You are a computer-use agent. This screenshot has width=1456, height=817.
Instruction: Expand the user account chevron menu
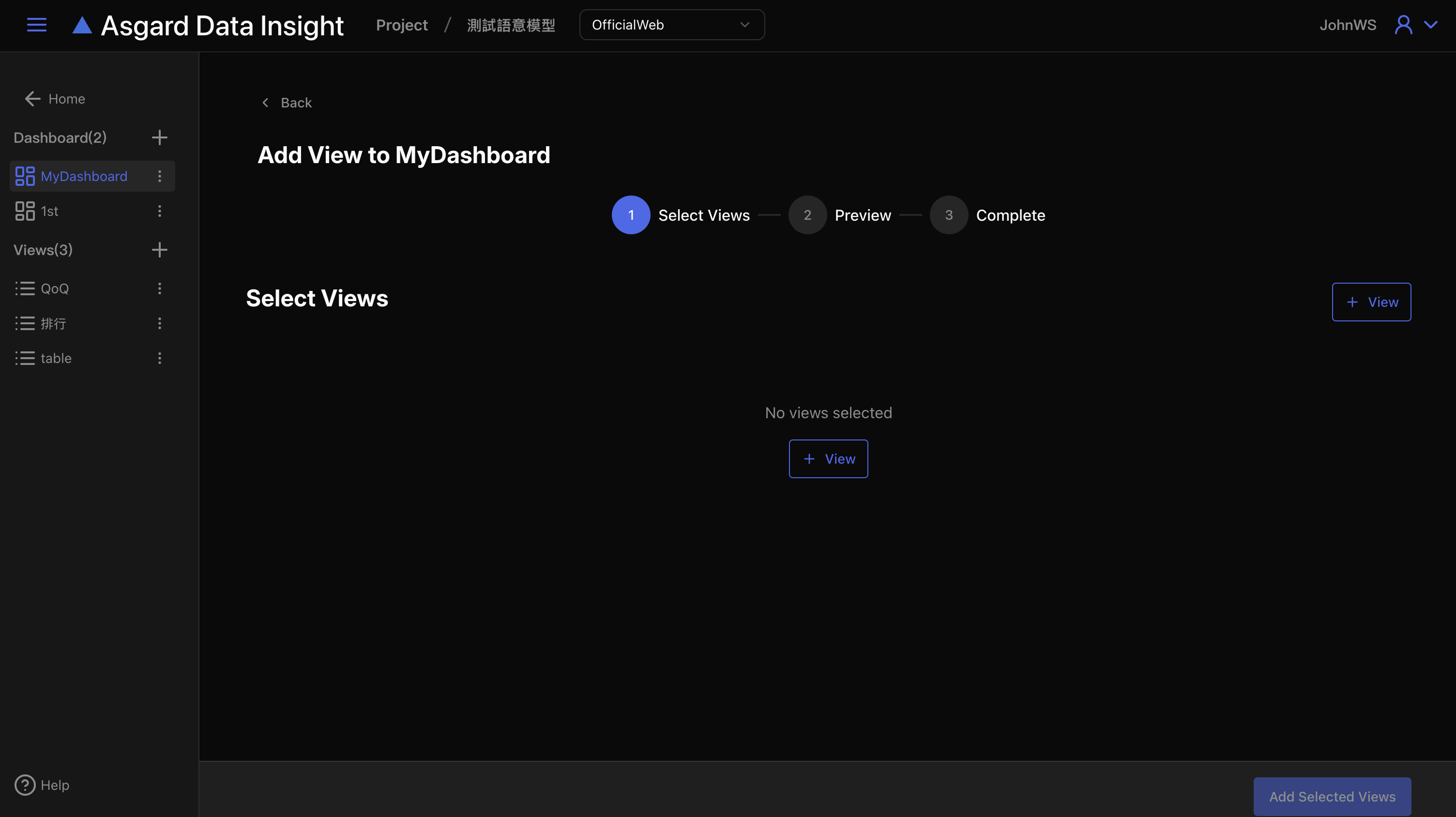click(x=1430, y=25)
